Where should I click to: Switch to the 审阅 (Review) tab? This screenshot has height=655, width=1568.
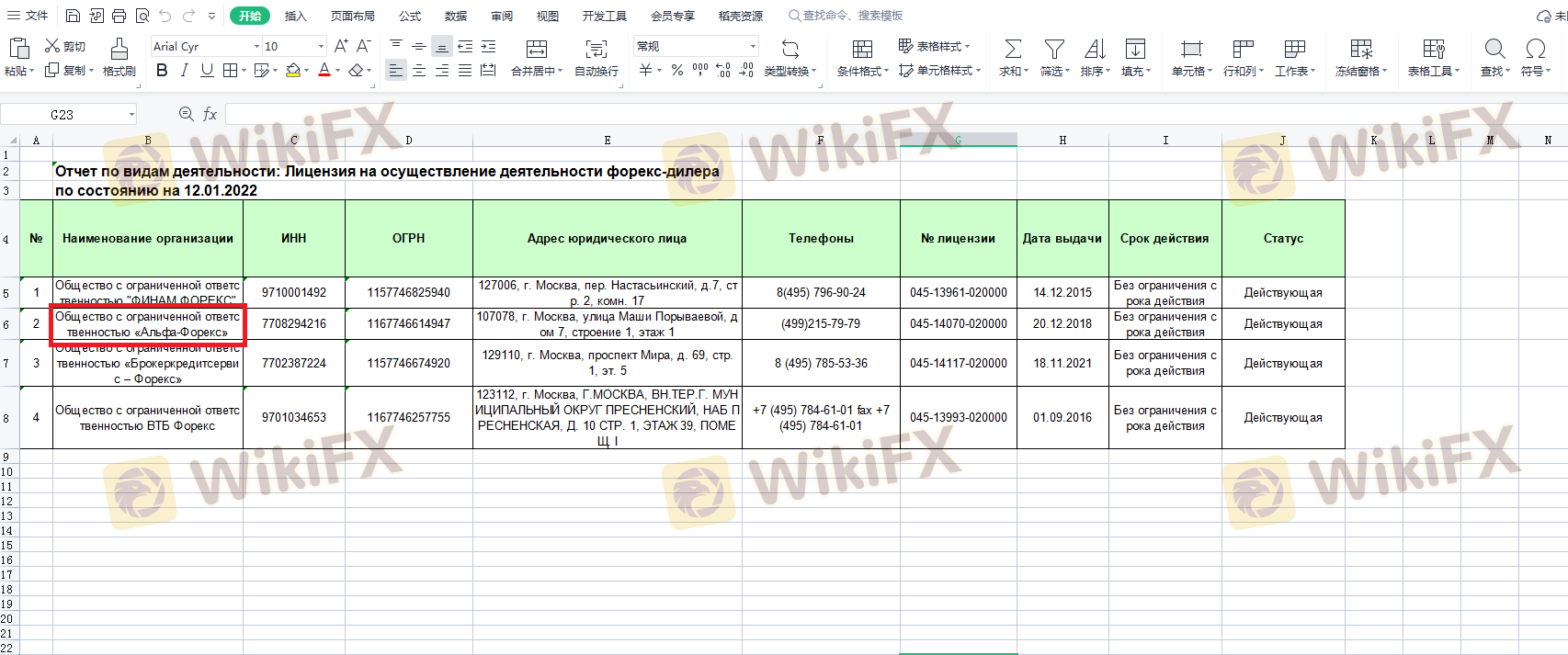pyautogui.click(x=502, y=16)
